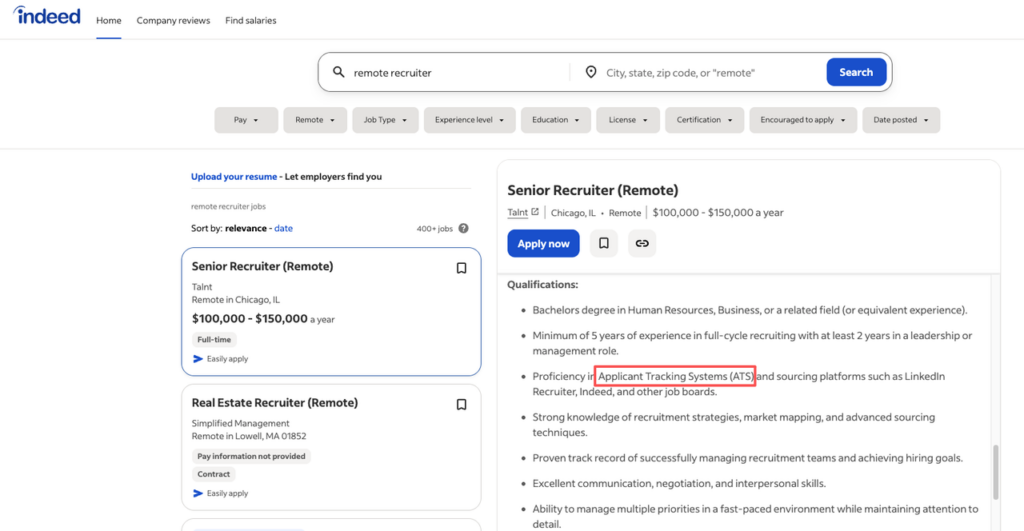Open the Date posted filter

click(x=901, y=120)
